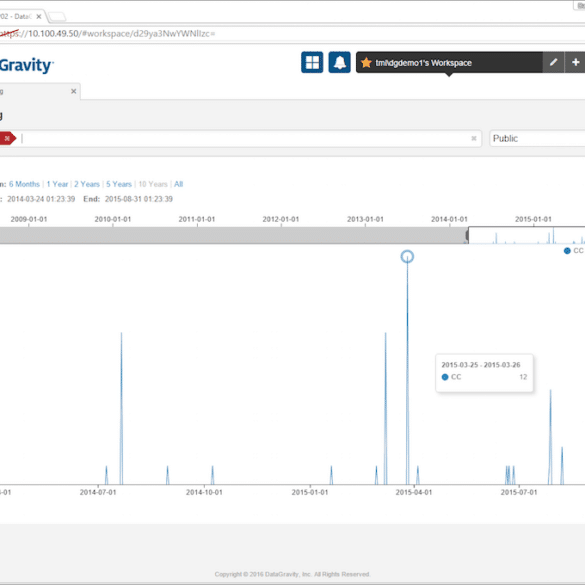Click the browser address bar URL
This screenshot has width=585, height=585.
coord(108,34)
